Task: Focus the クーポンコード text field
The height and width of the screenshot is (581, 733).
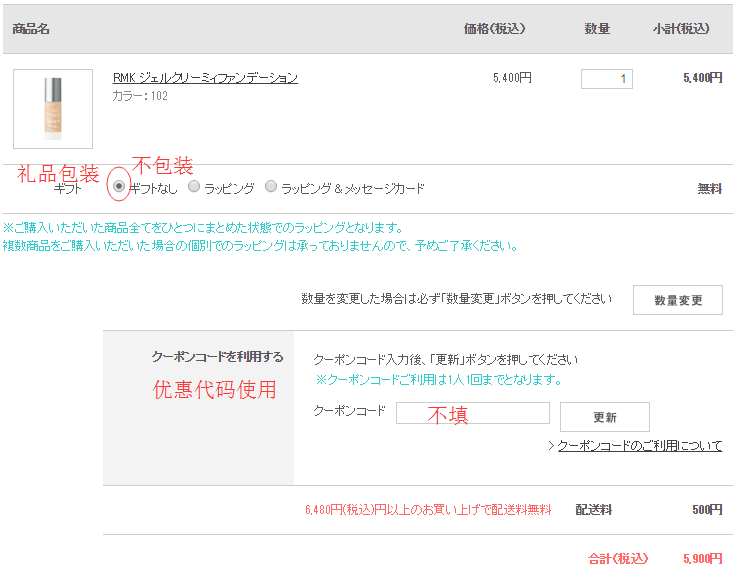Action: pos(473,413)
